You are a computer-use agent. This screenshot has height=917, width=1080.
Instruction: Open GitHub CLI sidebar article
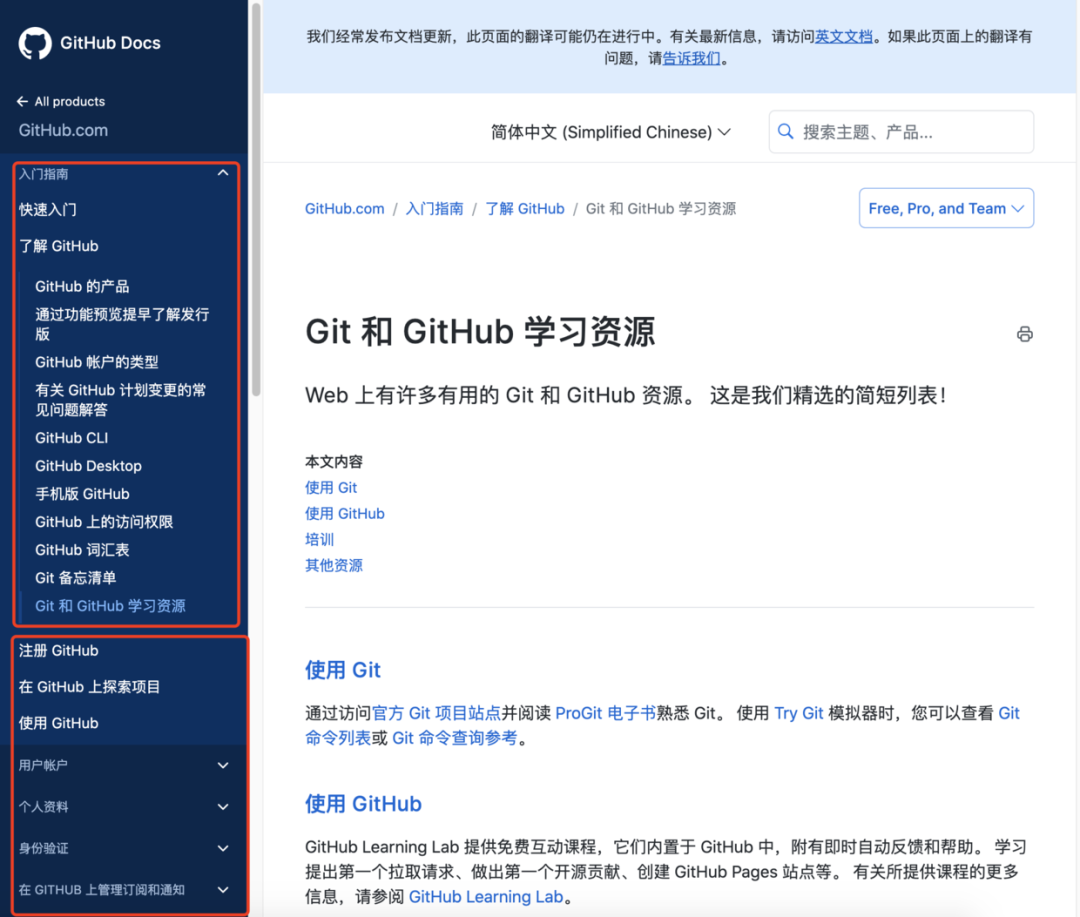click(x=72, y=438)
